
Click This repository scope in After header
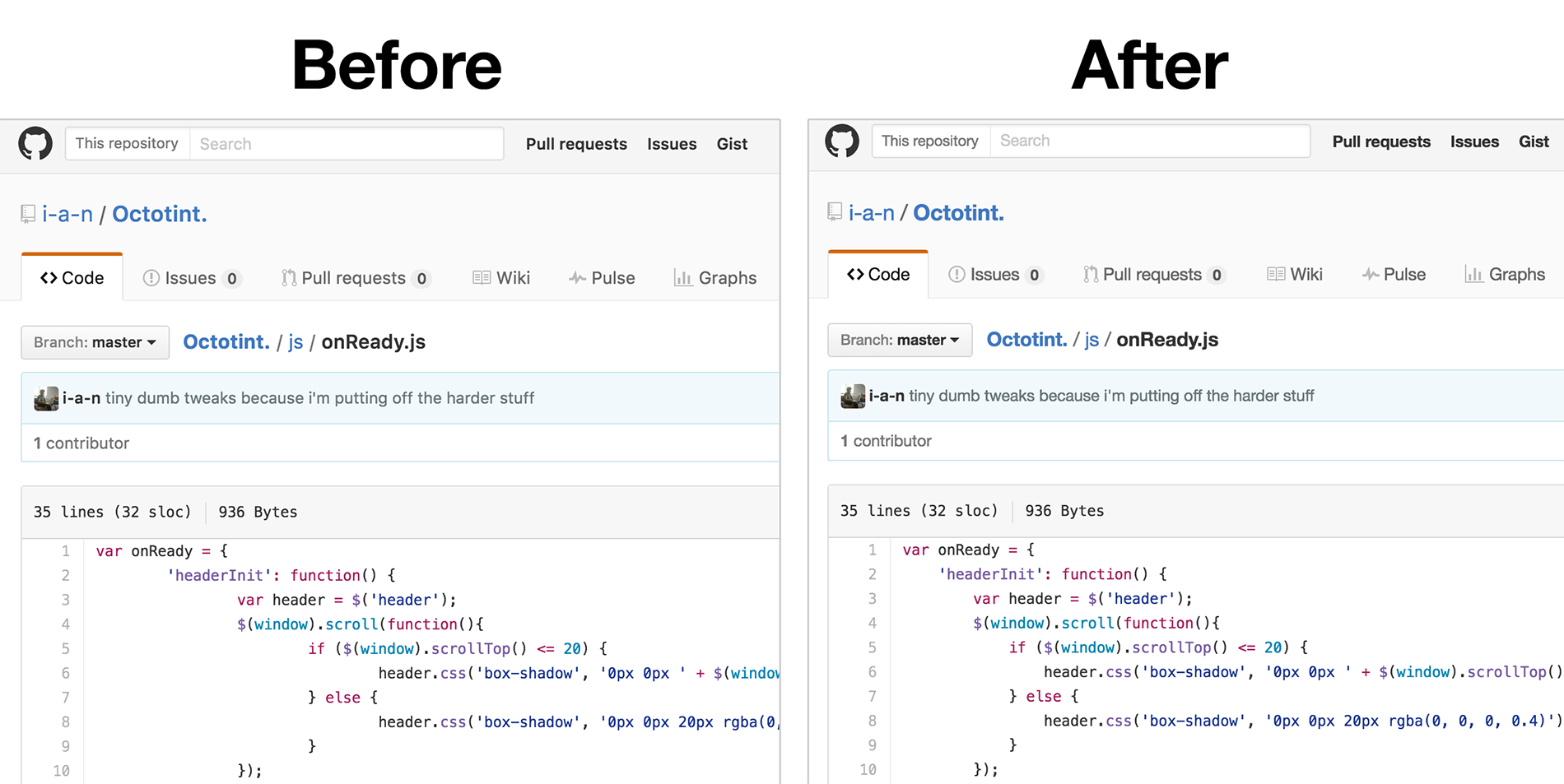(930, 141)
